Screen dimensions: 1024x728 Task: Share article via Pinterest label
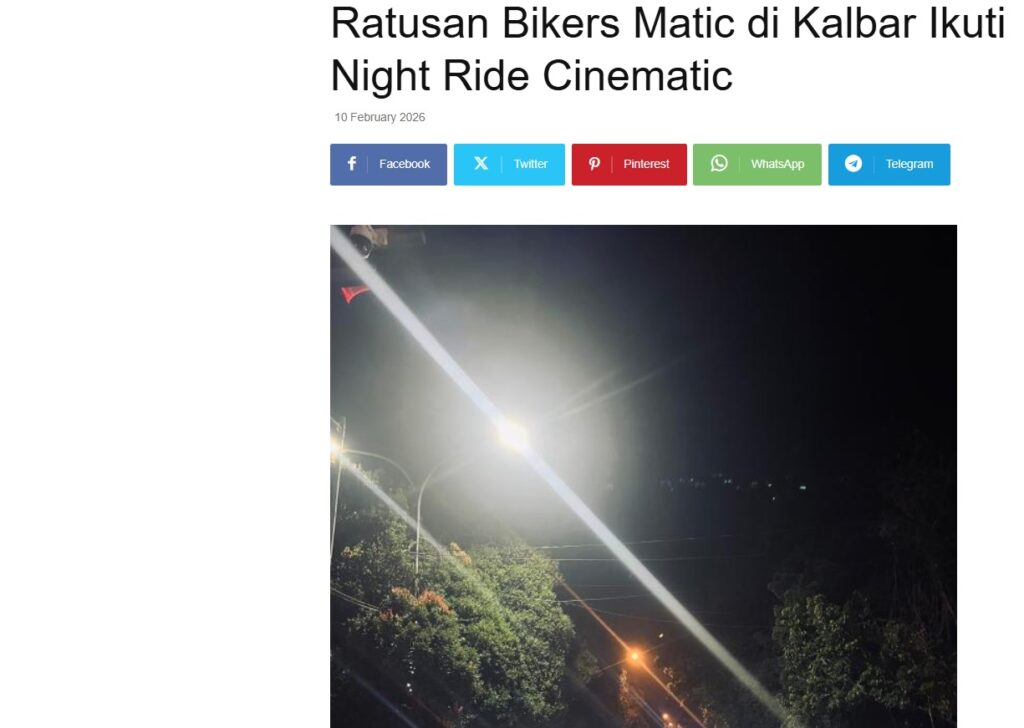(x=646, y=164)
